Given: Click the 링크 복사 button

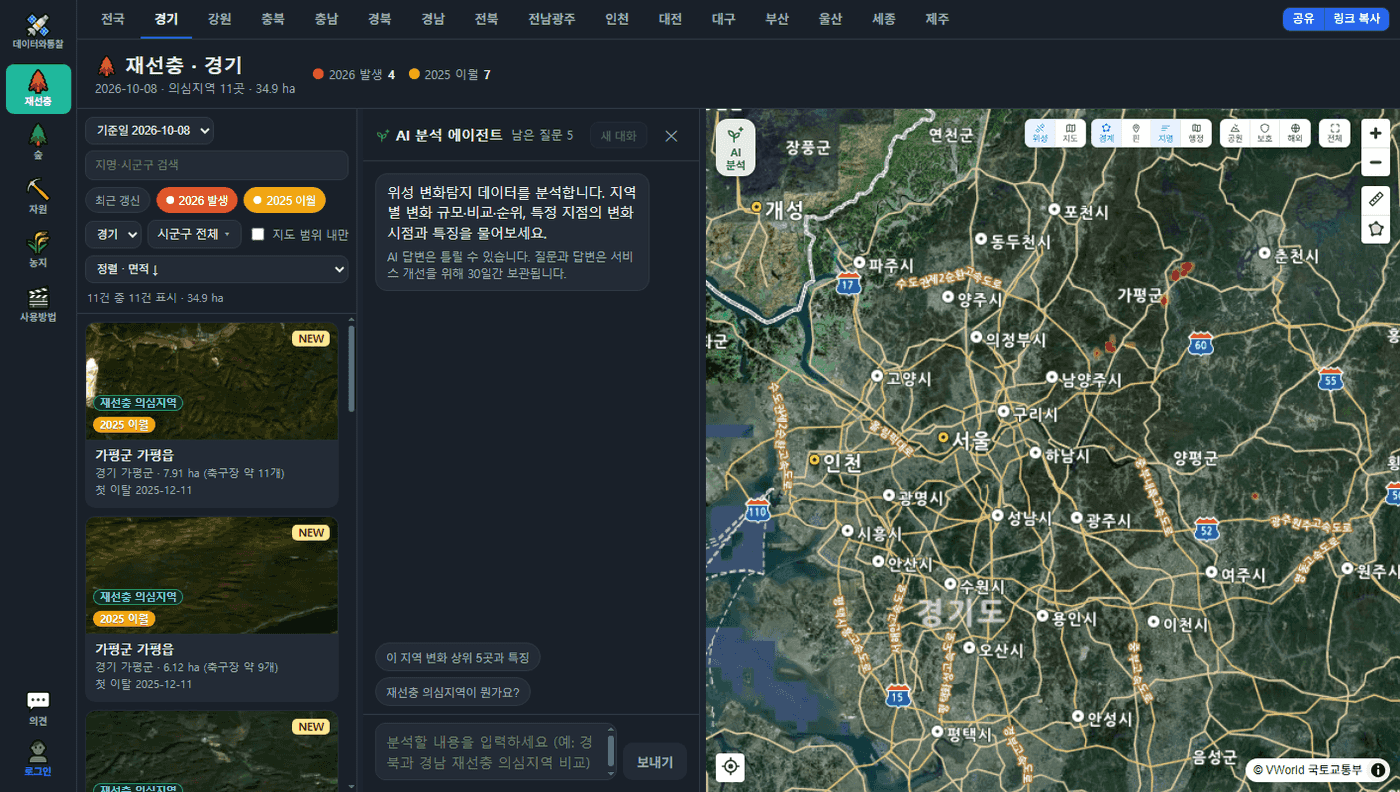Looking at the screenshot, I should [x=1356, y=19].
